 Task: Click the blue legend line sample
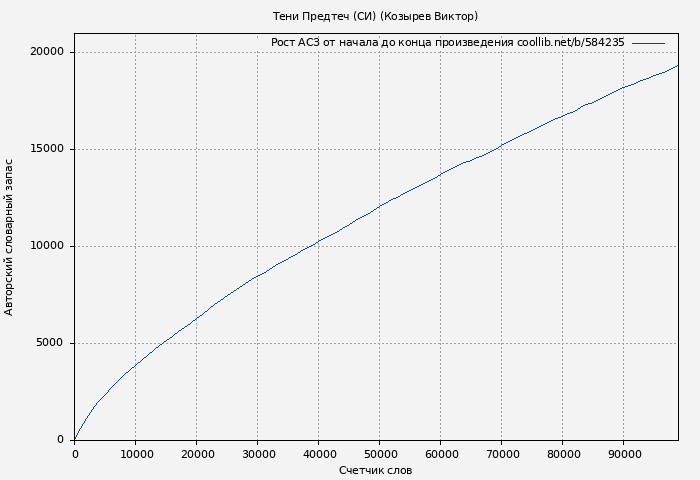pyautogui.click(x=648, y=43)
